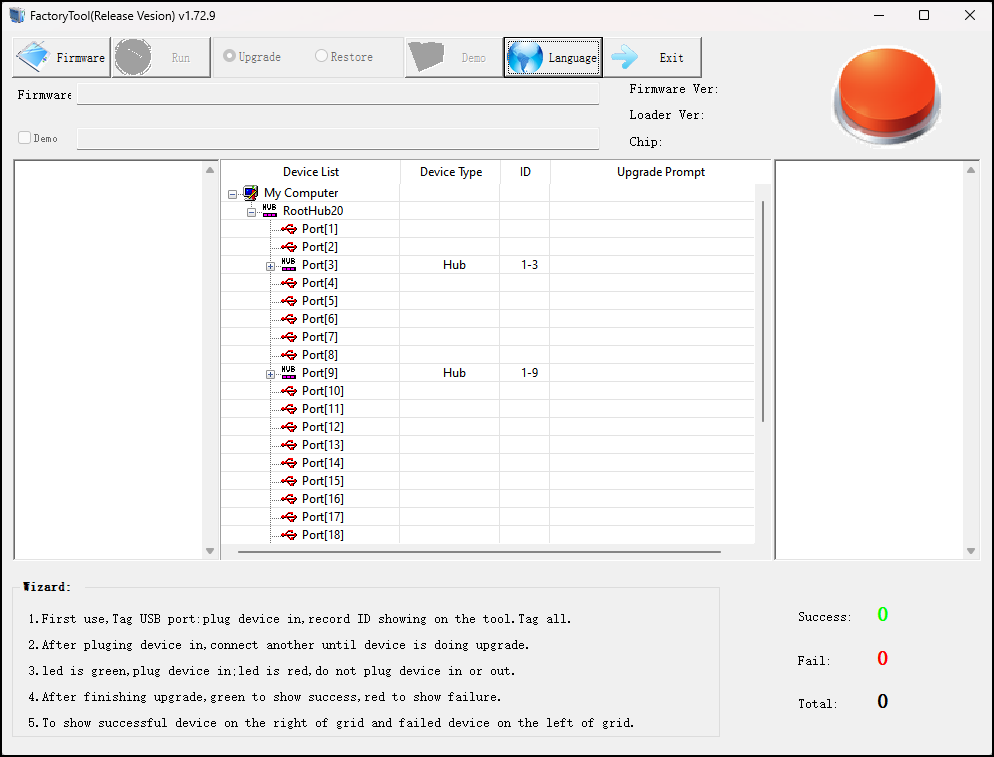
Task: Click the Exit button
Action: pos(652,57)
